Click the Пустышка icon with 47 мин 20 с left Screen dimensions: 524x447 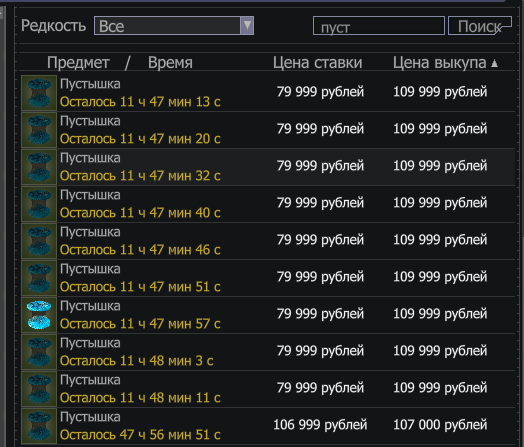coord(39,130)
